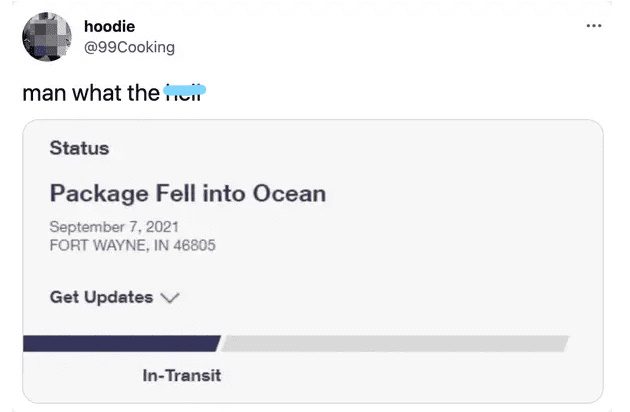Click the grey unfilled progress bar segment
The image size is (630, 412).
(x=395, y=344)
